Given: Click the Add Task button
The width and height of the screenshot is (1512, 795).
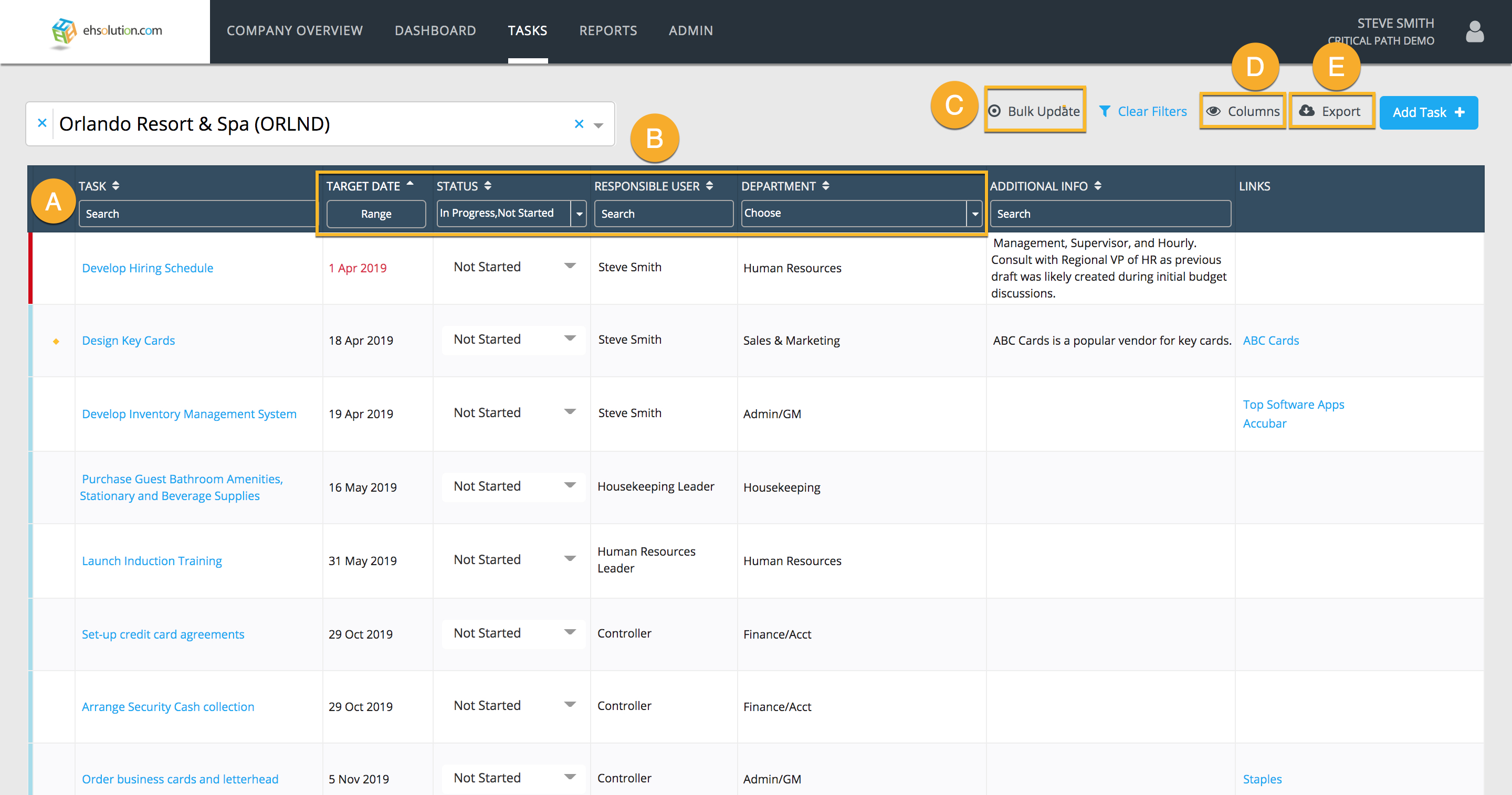Looking at the screenshot, I should [x=1428, y=112].
